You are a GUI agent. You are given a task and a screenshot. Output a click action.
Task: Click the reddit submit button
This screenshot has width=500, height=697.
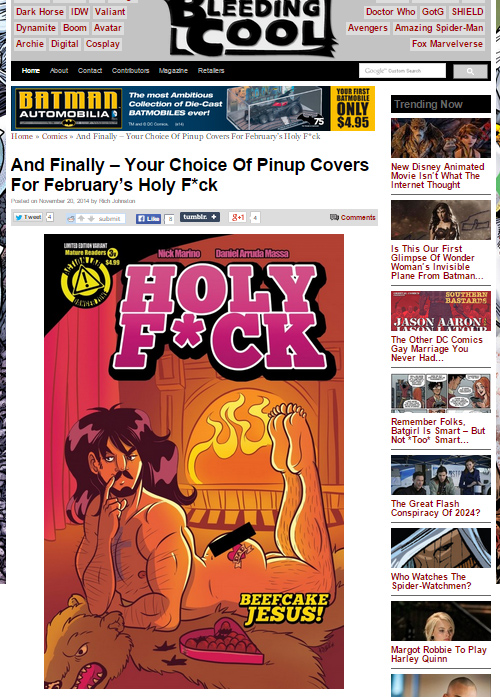coord(109,219)
